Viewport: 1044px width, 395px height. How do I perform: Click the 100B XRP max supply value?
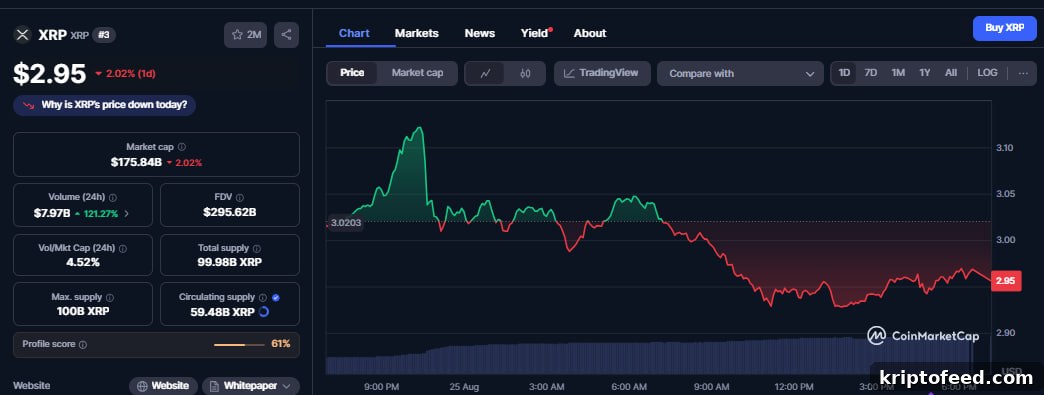(x=83, y=311)
